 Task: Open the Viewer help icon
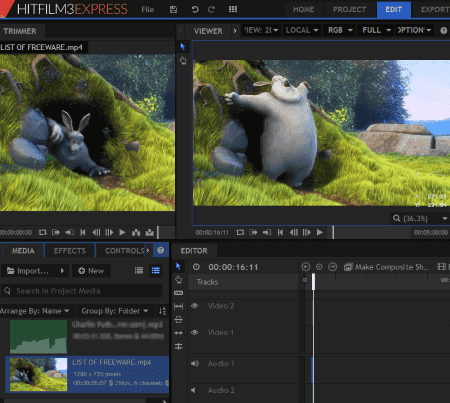443,31
